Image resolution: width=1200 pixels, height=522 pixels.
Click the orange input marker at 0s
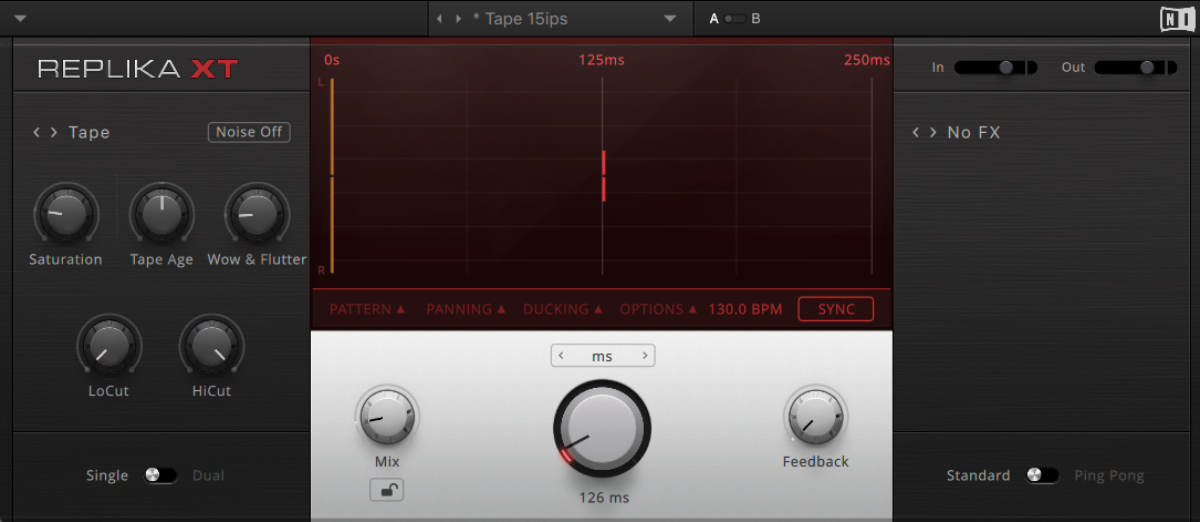(332, 175)
